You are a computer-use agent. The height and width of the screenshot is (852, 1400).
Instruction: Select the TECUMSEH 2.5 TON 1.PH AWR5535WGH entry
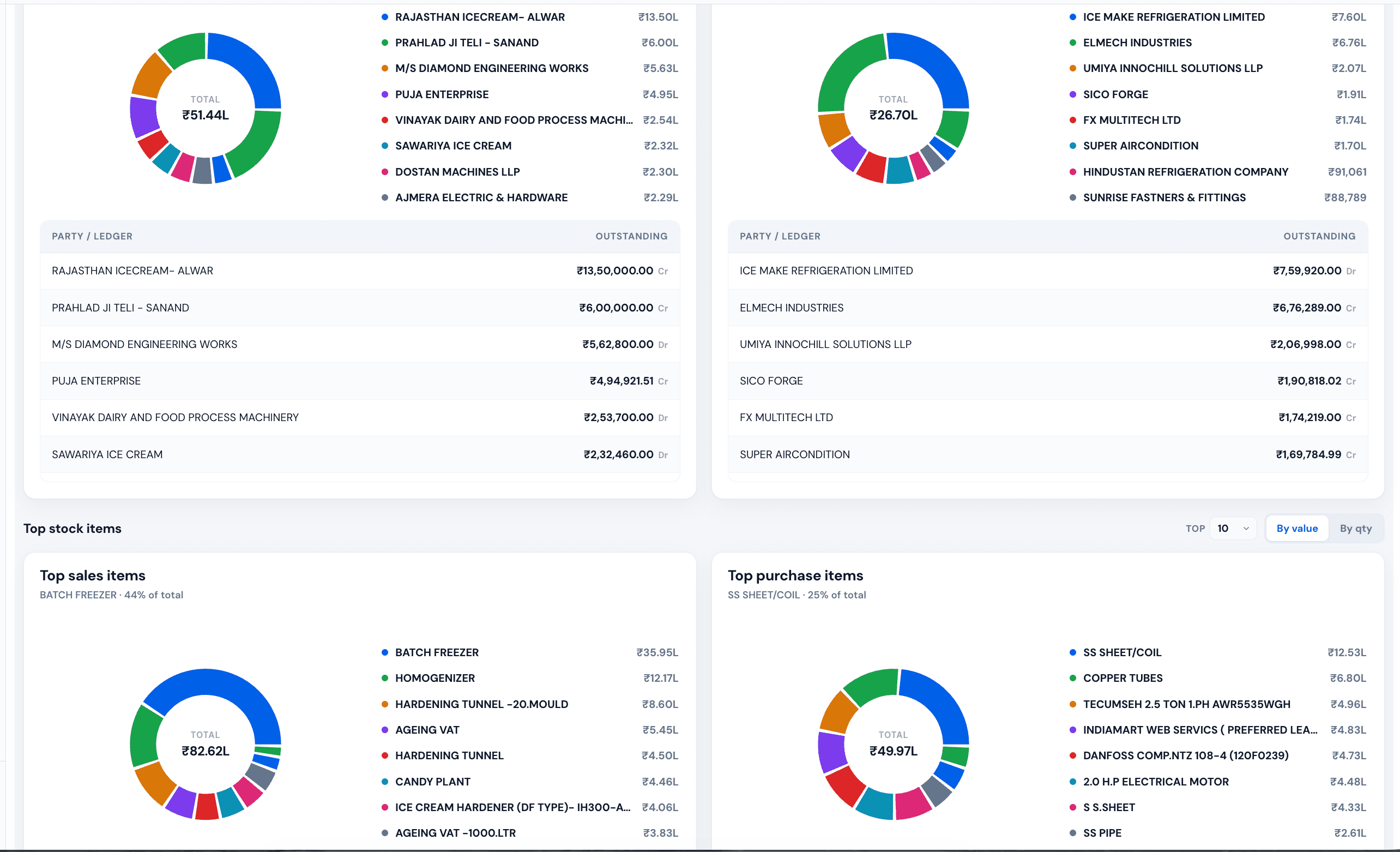coord(1217,704)
